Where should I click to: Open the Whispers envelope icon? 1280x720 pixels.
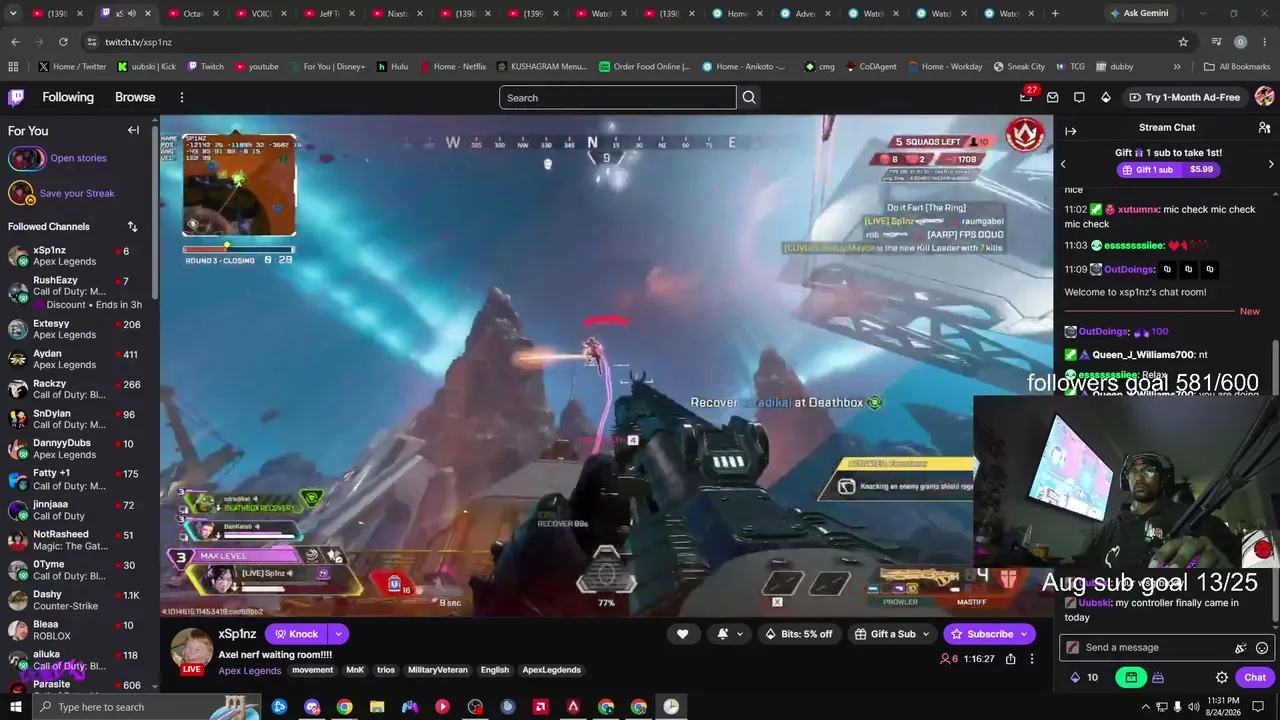[1052, 97]
